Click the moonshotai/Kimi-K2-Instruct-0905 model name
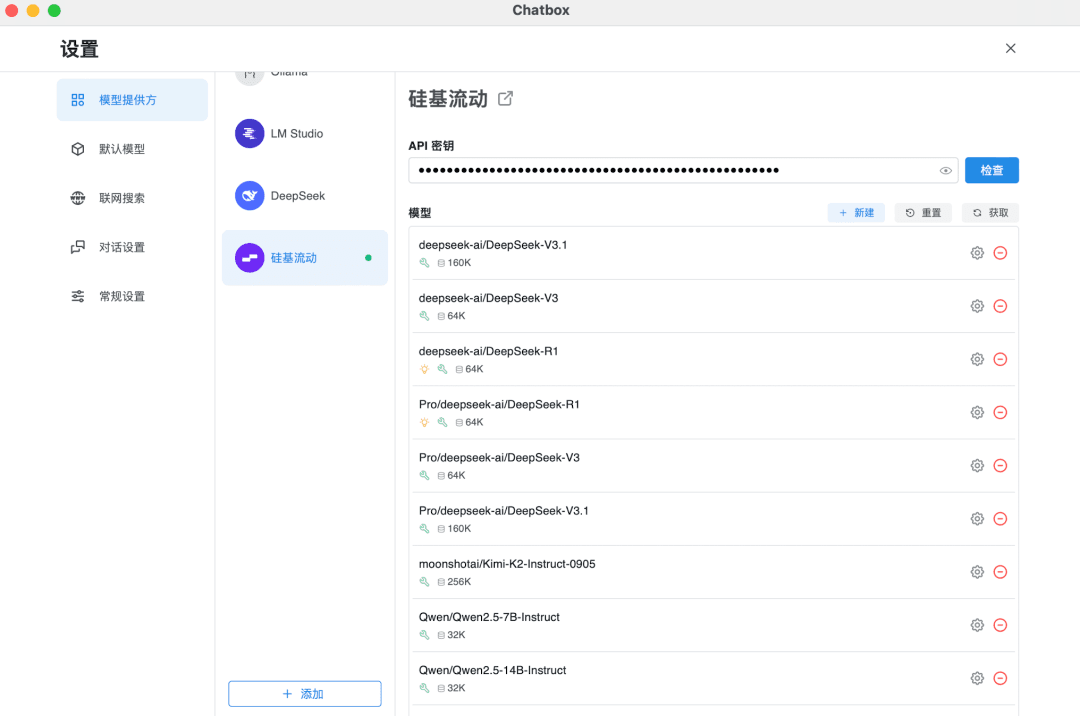The width and height of the screenshot is (1080, 716). click(507, 564)
